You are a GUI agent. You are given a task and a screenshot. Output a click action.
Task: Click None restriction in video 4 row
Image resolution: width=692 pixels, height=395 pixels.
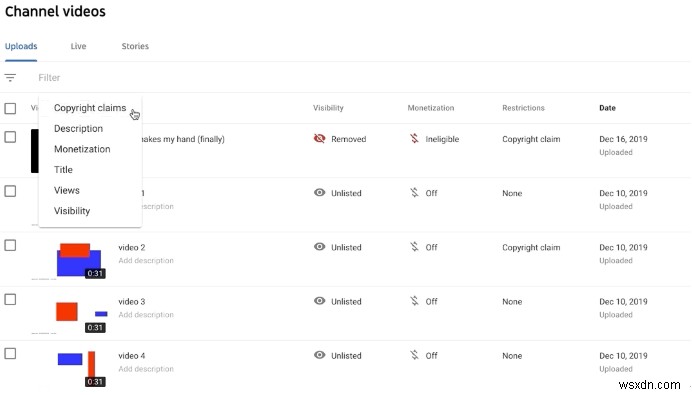point(512,356)
